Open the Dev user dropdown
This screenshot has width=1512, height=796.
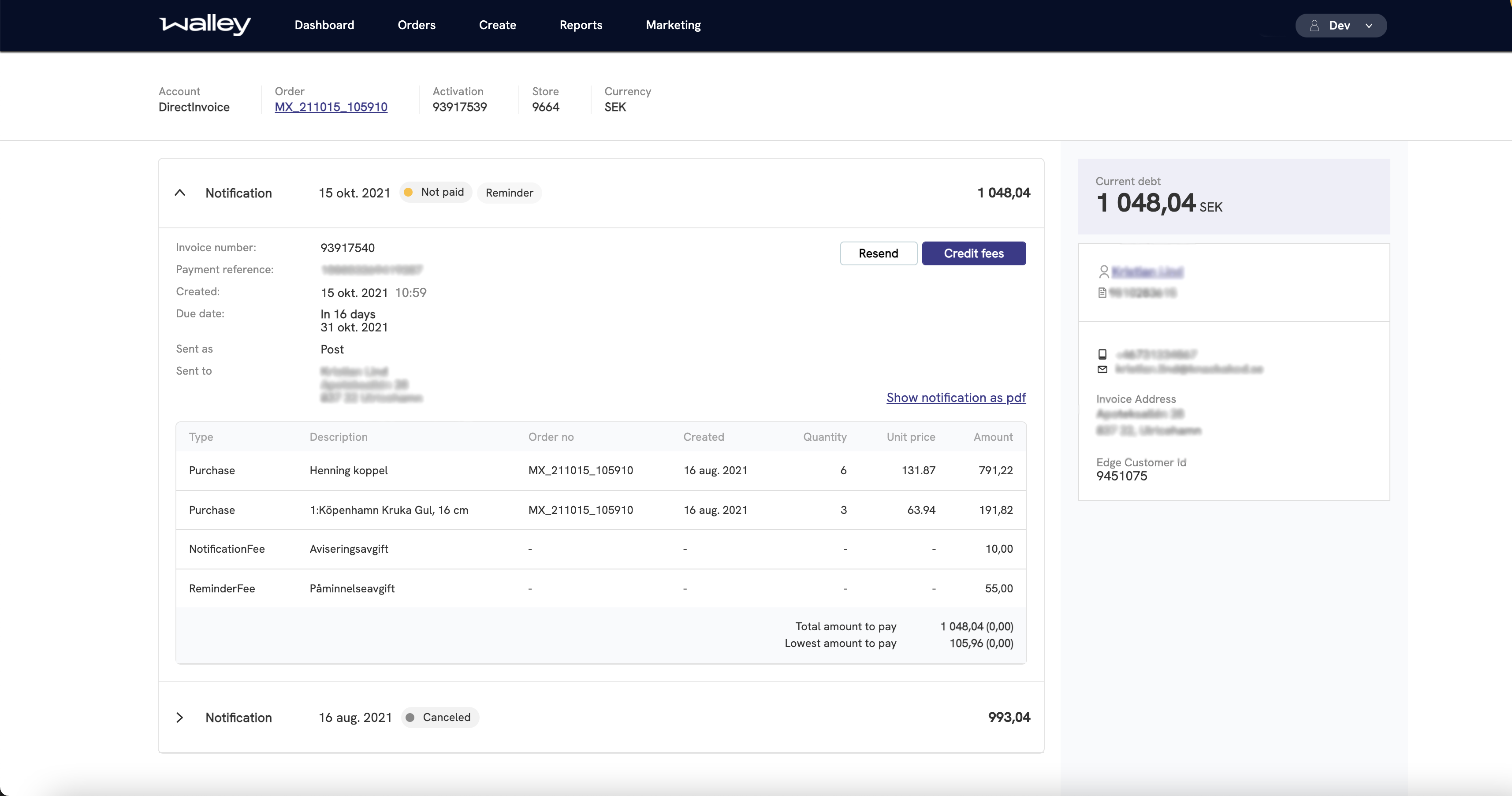pyautogui.click(x=1341, y=25)
